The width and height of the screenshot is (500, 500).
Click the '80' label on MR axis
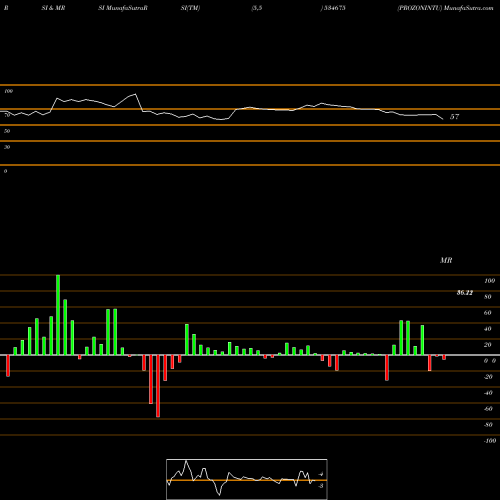(x=487, y=297)
